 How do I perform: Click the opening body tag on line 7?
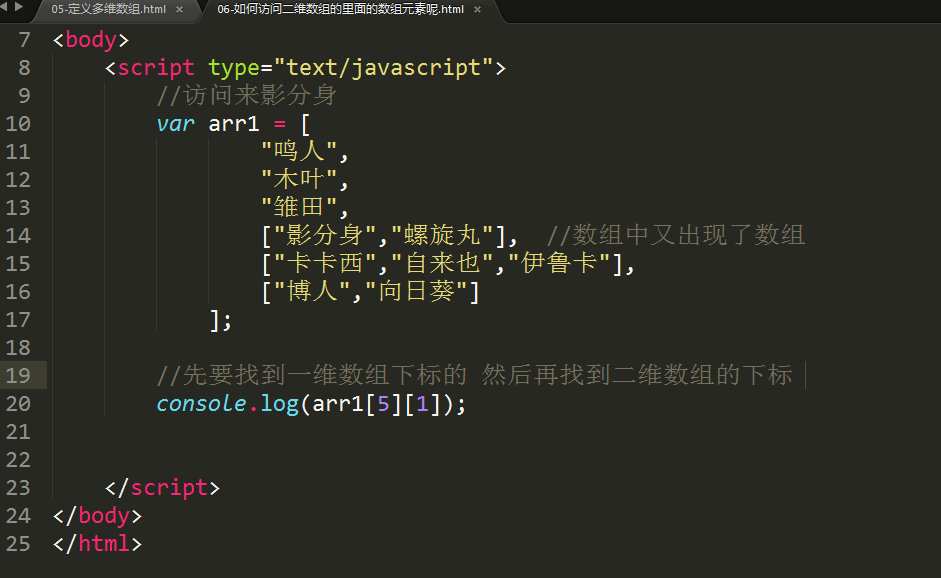pos(91,40)
